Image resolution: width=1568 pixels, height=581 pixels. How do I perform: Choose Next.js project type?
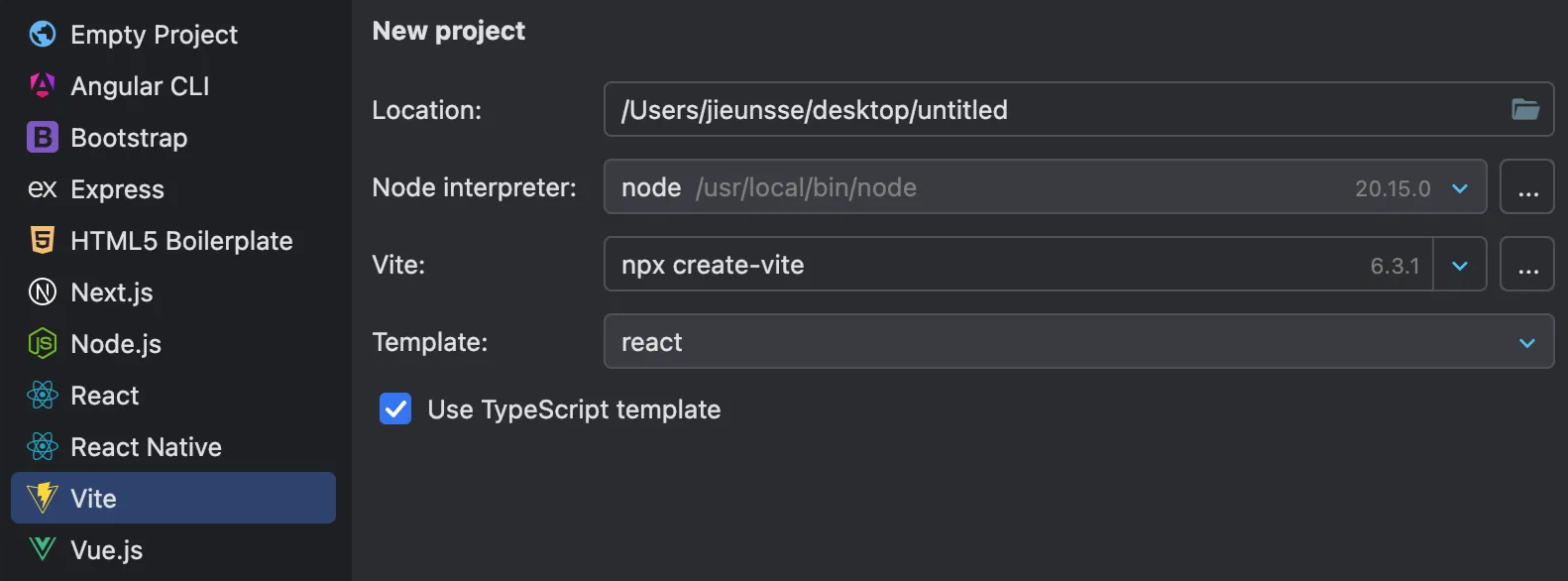pyautogui.click(x=173, y=292)
